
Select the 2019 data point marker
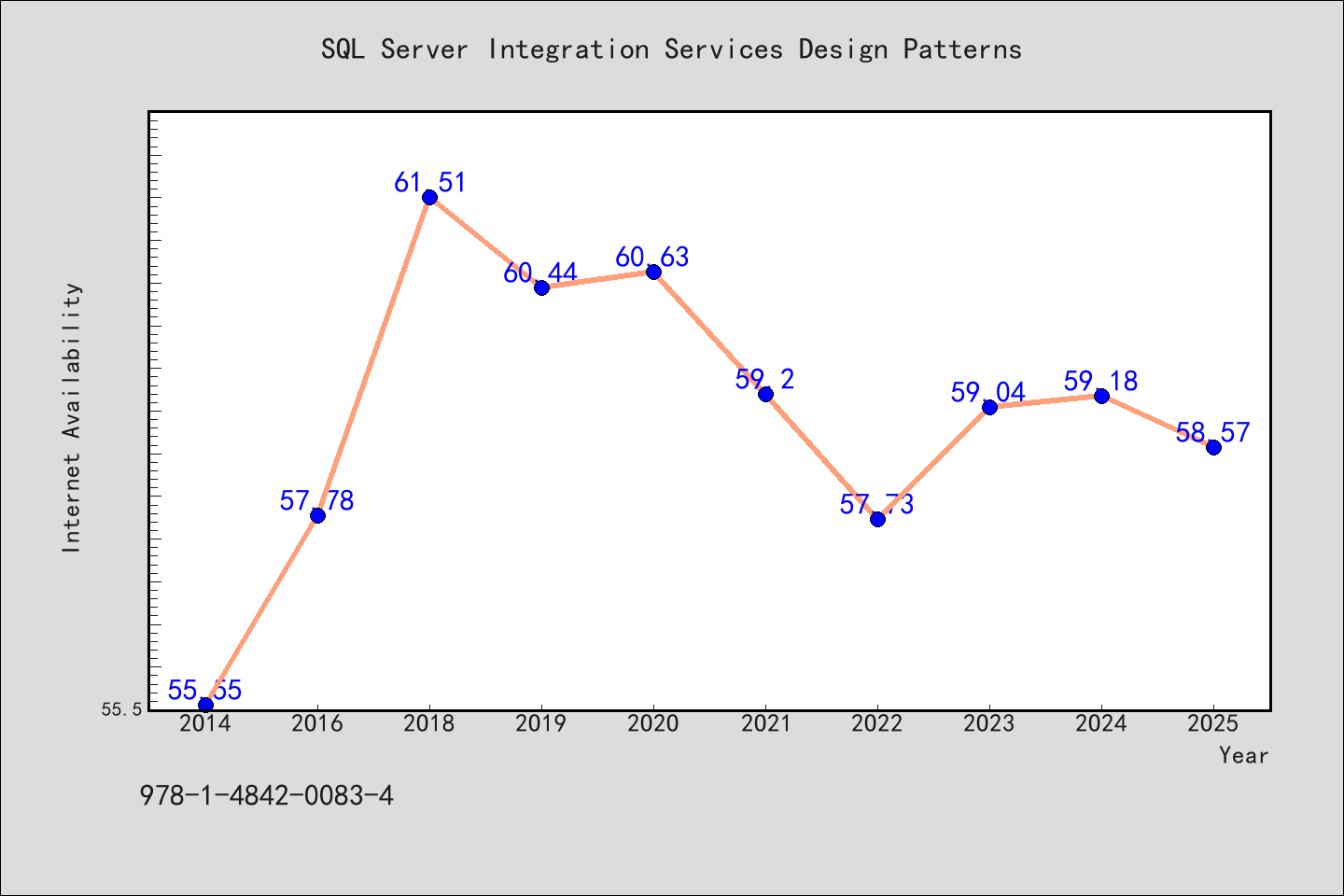pos(541,287)
